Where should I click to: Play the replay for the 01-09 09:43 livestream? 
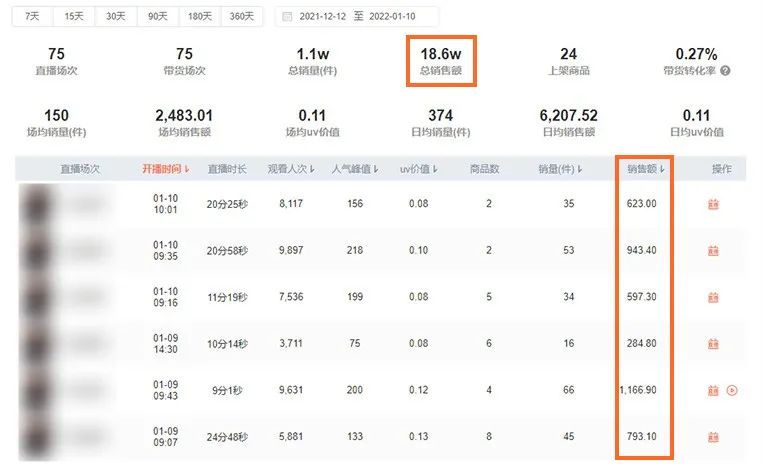(x=732, y=390)
